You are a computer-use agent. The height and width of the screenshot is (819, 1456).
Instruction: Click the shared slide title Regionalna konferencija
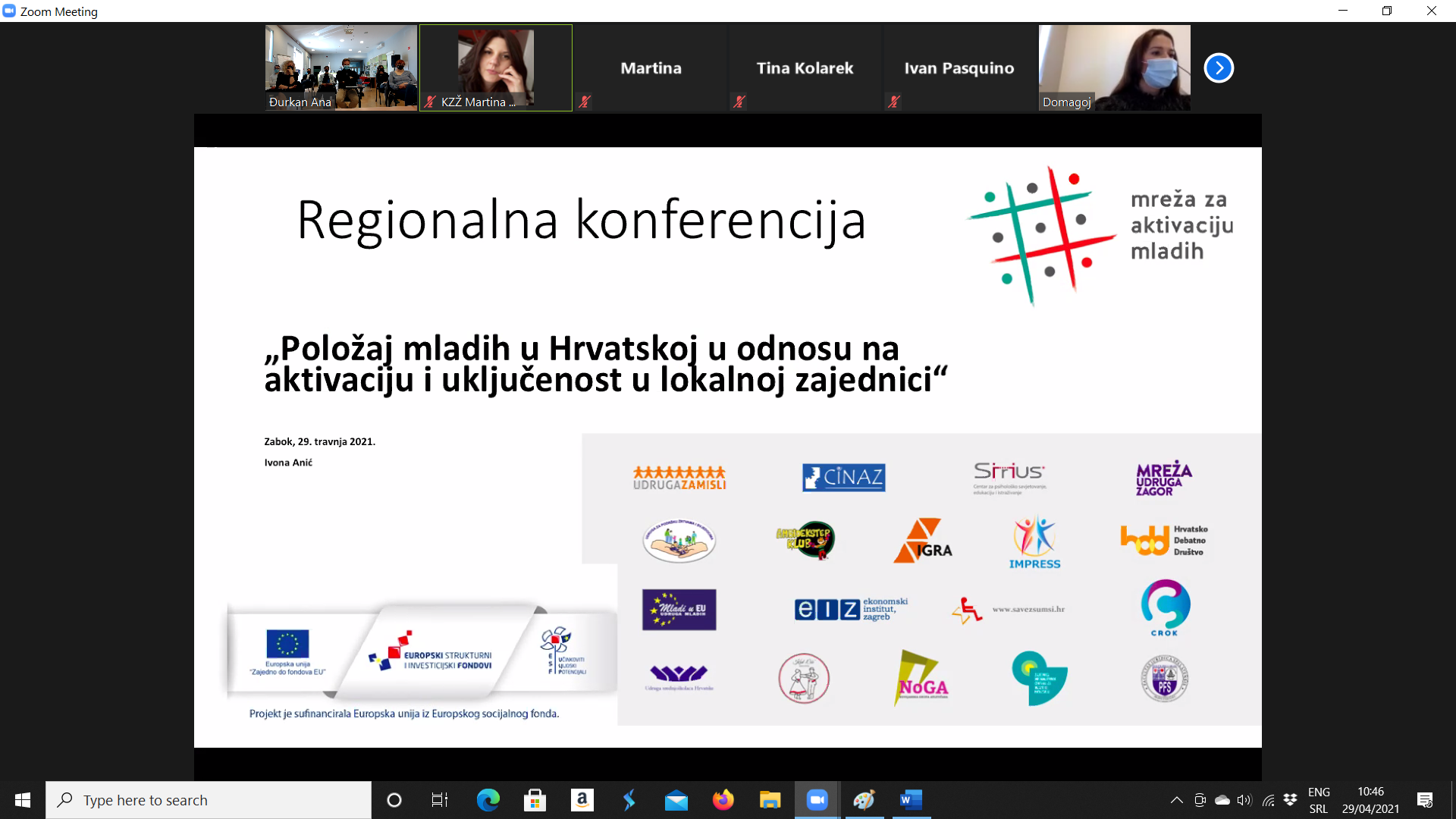coord(581,220)
